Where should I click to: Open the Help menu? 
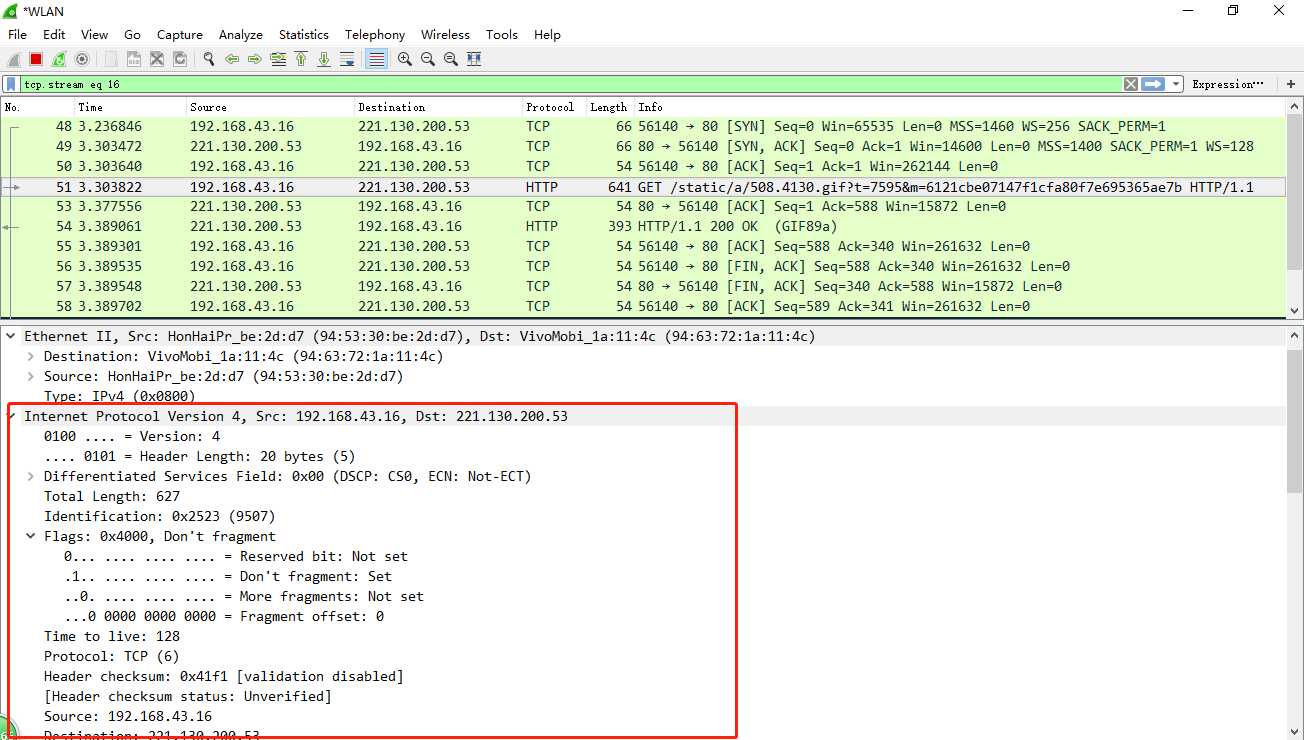point(547,34)
